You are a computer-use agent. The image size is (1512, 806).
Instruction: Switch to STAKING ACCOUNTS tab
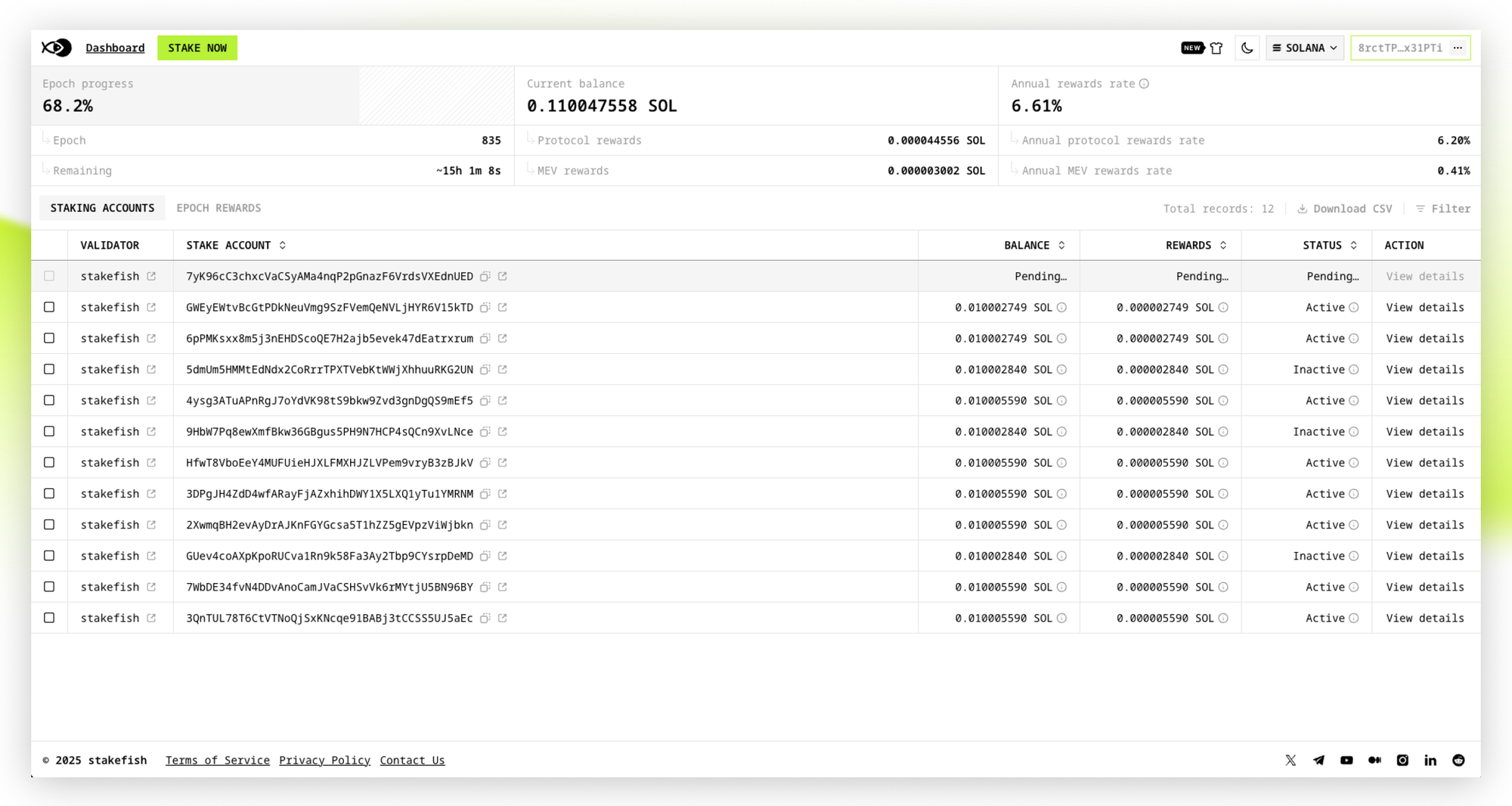click(102, 208)
